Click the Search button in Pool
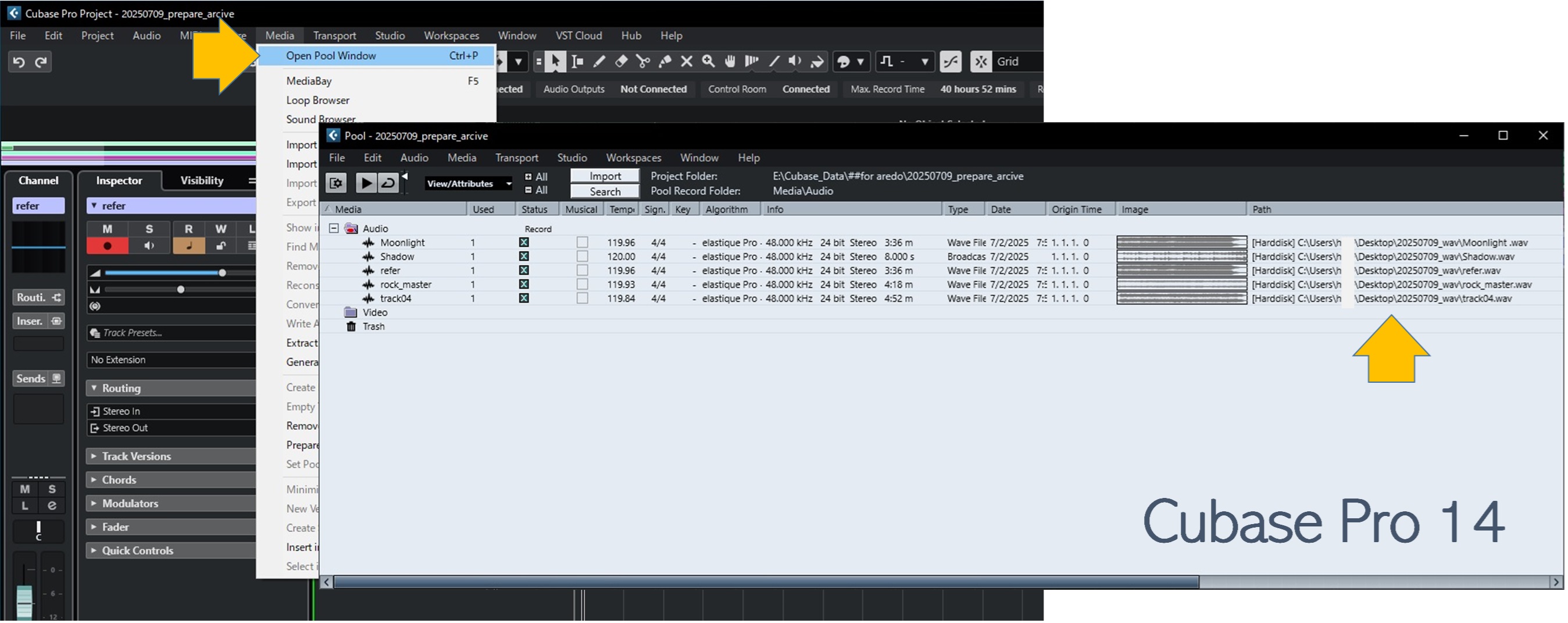The width and height of the screenshot is (1568, 623). coord(605,192)
